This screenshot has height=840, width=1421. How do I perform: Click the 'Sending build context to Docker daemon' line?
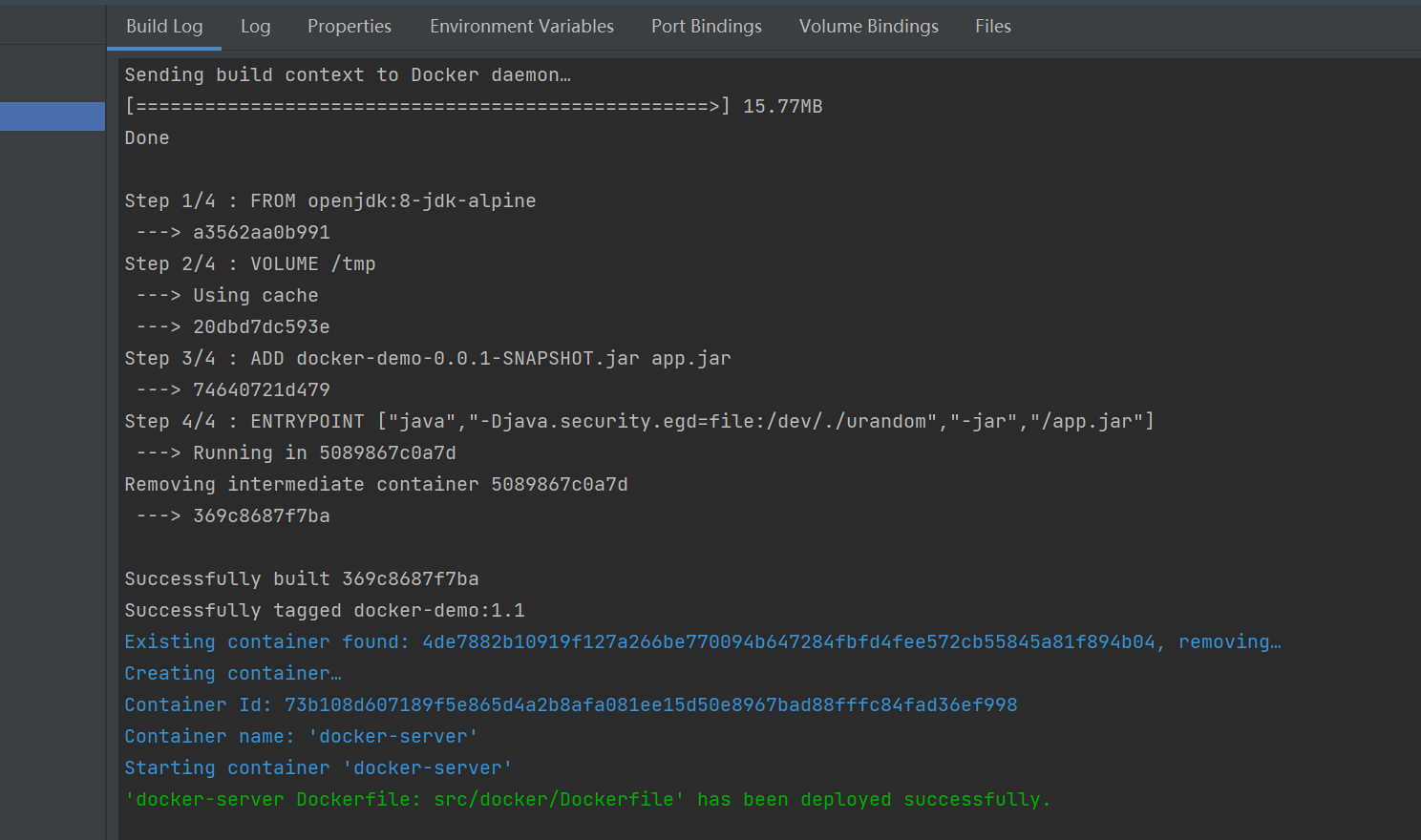[x=348, y=74]
